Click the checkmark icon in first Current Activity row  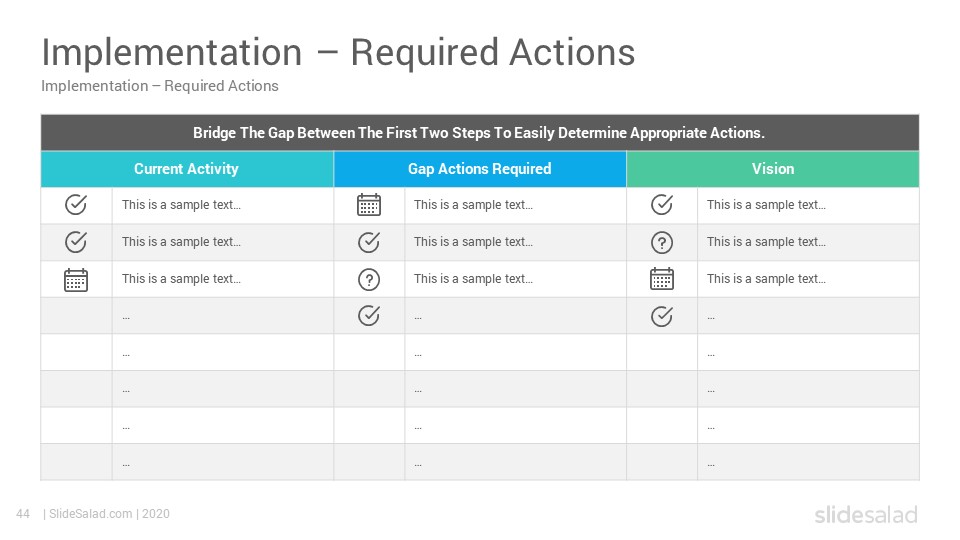click(x=76, y=204)
